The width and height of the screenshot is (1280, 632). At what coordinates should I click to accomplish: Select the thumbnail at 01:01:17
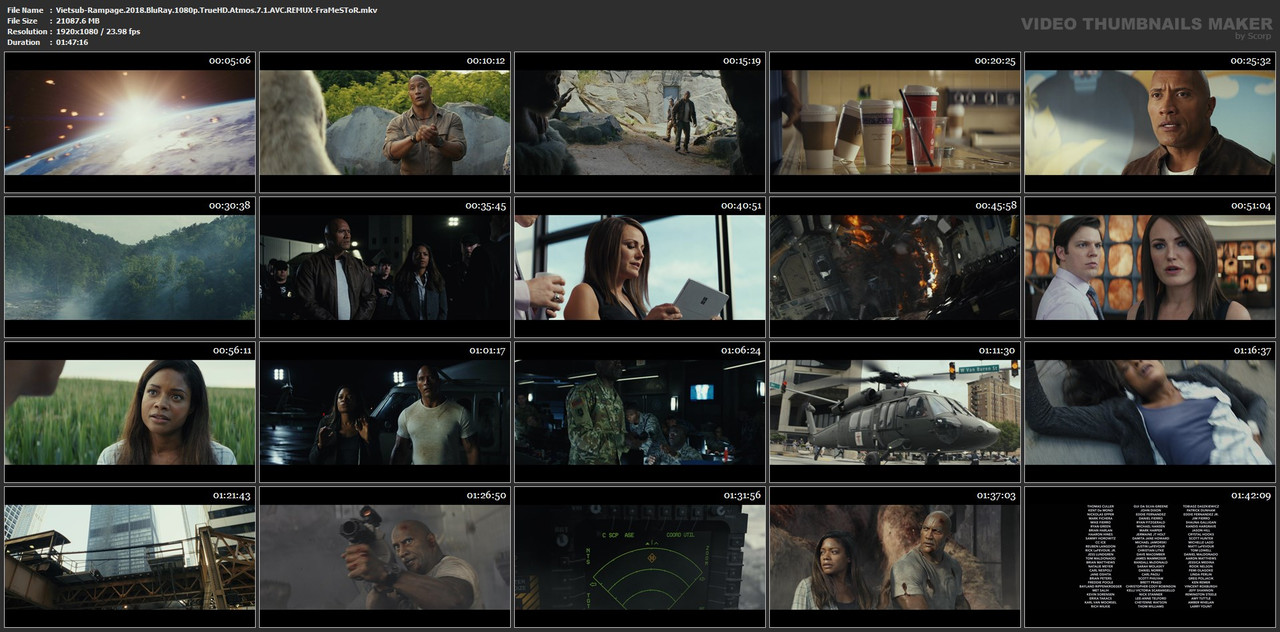385,412
